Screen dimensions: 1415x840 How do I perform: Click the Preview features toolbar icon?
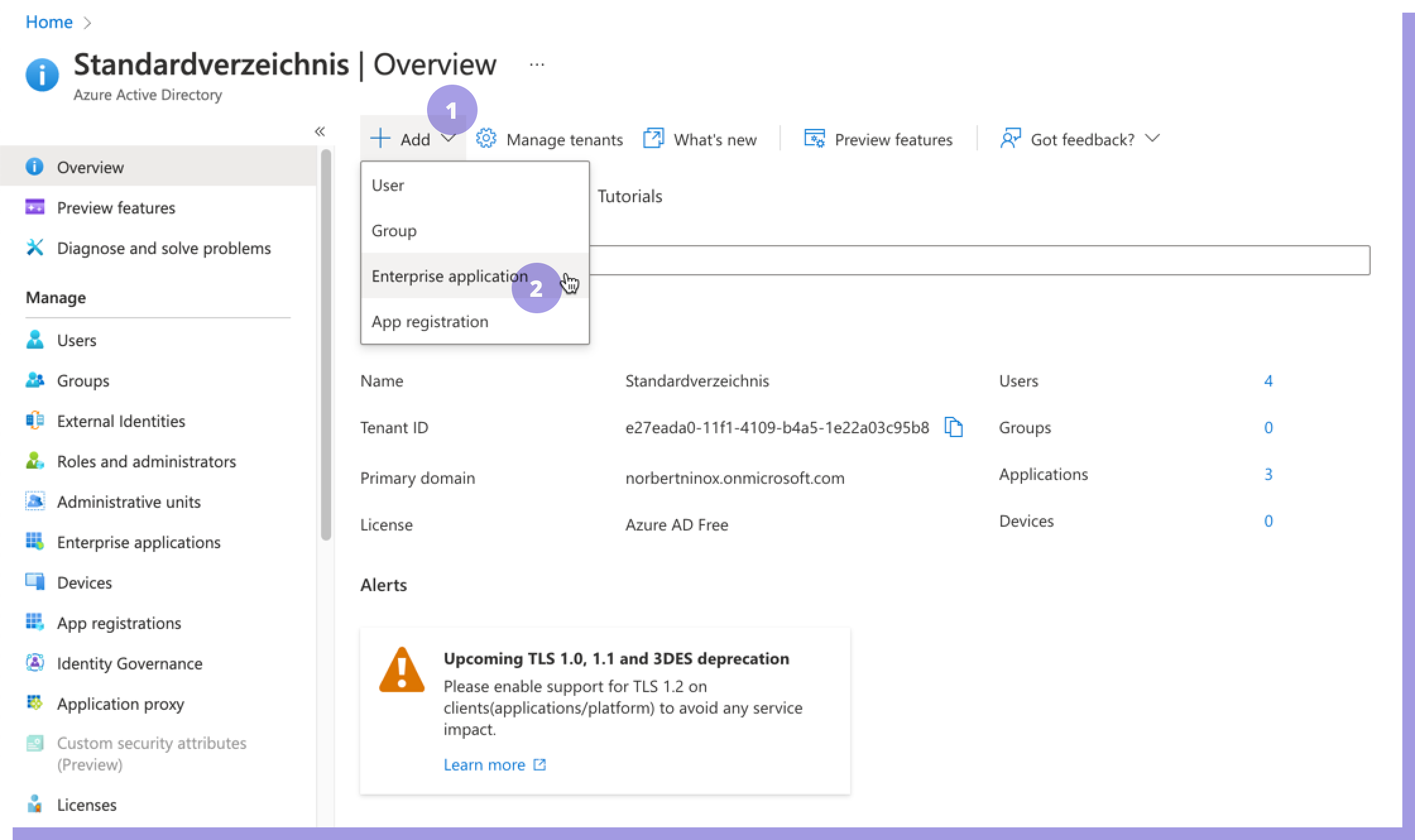coord(814,138)
